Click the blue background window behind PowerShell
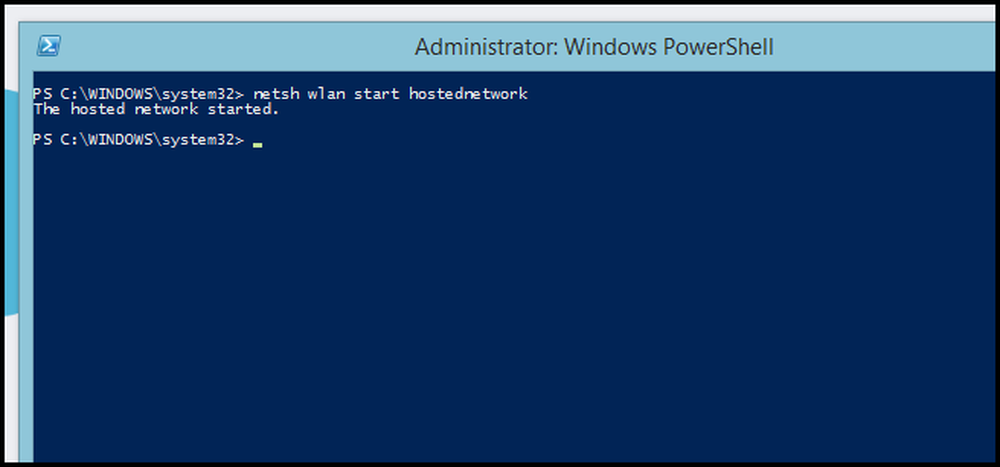 pyautogui.click(x=9, y=204)
